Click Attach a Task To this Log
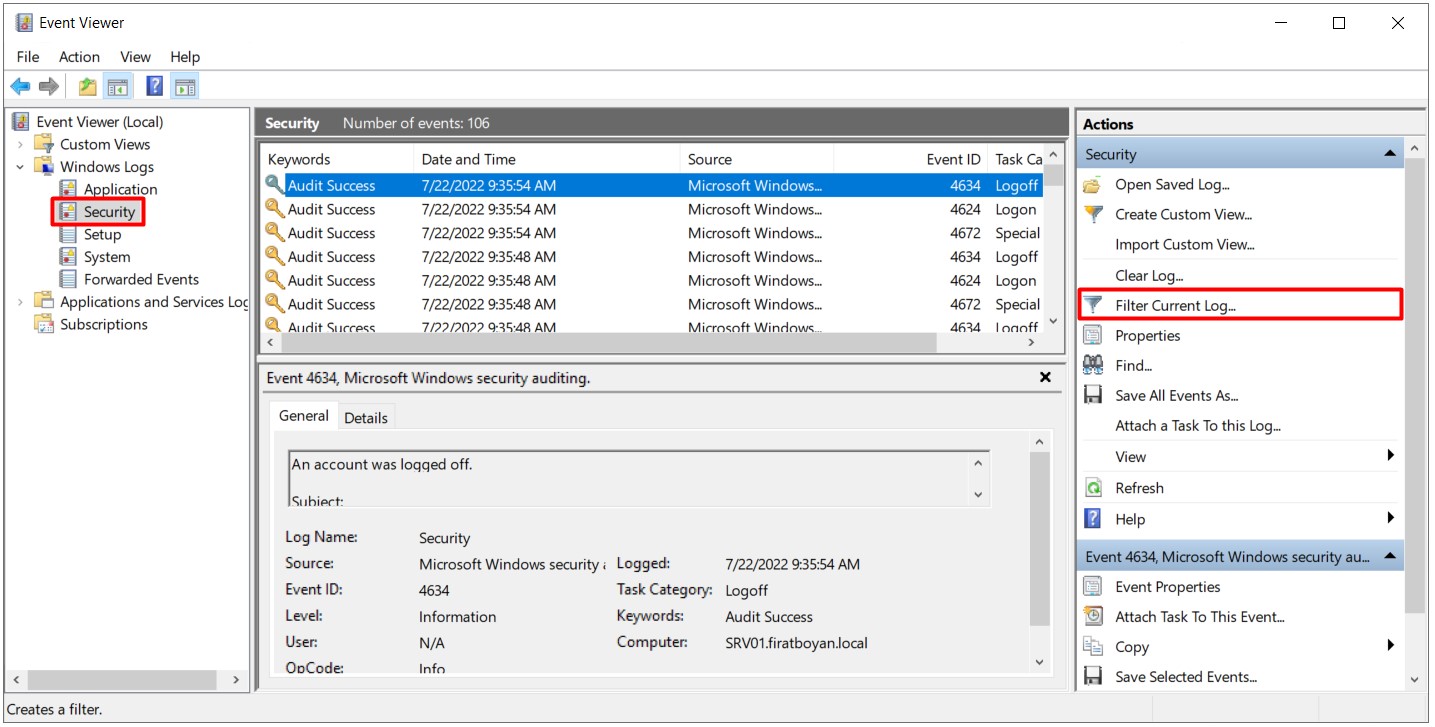The height and width of the screenshot is (727, 1435). 1198,426
